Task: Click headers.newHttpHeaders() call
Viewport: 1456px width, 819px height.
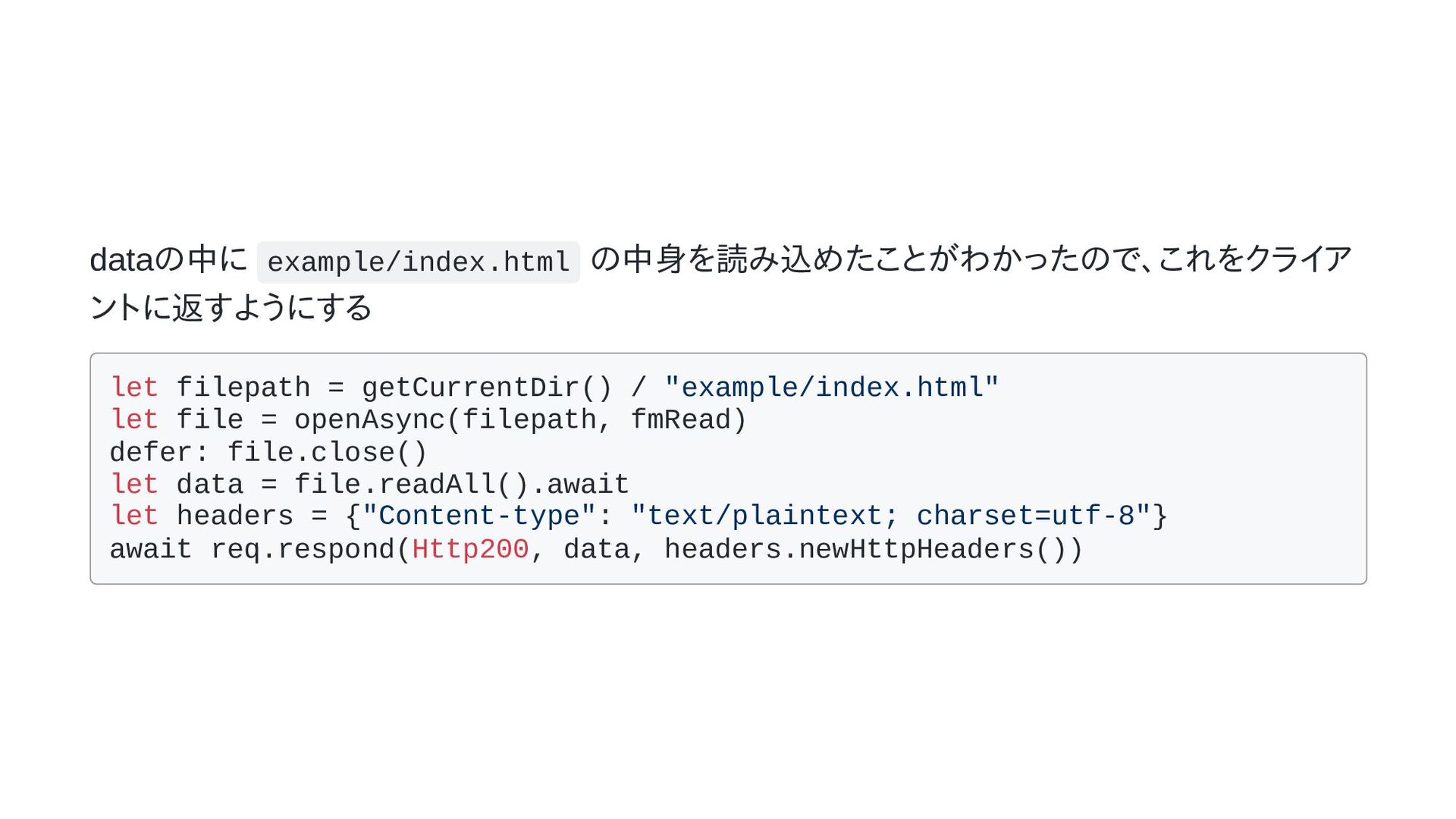Action: click(865, 549)
